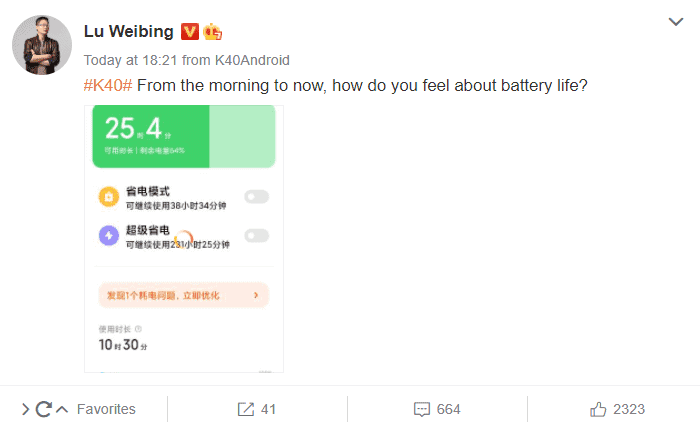
Task: Click the emoji badge beside the username
Action: pyautogui.click(x=212, y=31)
